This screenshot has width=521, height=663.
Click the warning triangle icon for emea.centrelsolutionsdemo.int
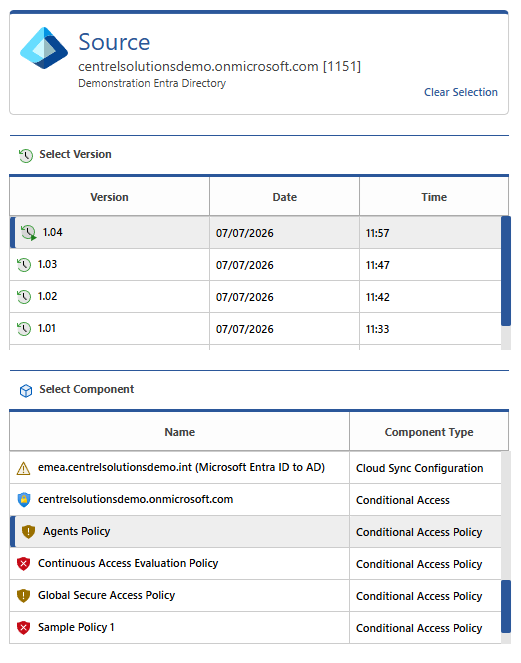[23, 468]
